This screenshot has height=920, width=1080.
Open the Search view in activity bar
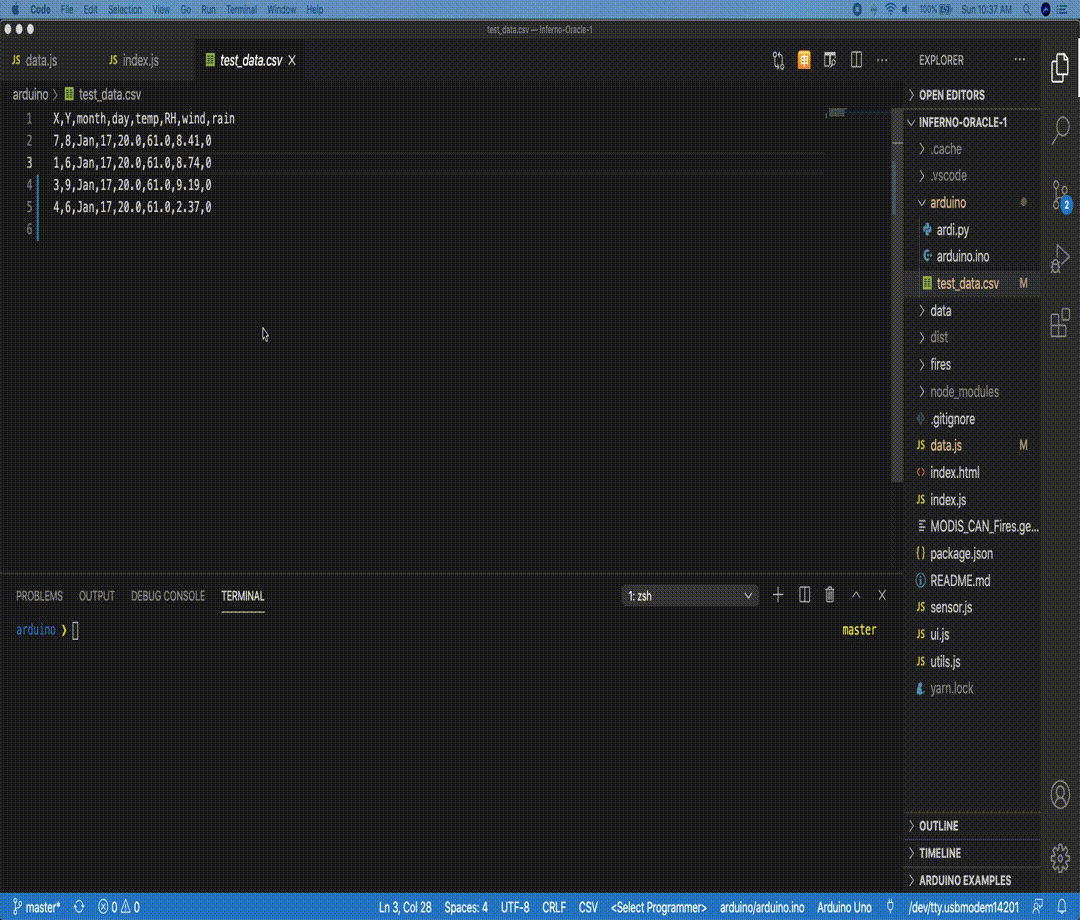click(1060, 129)
